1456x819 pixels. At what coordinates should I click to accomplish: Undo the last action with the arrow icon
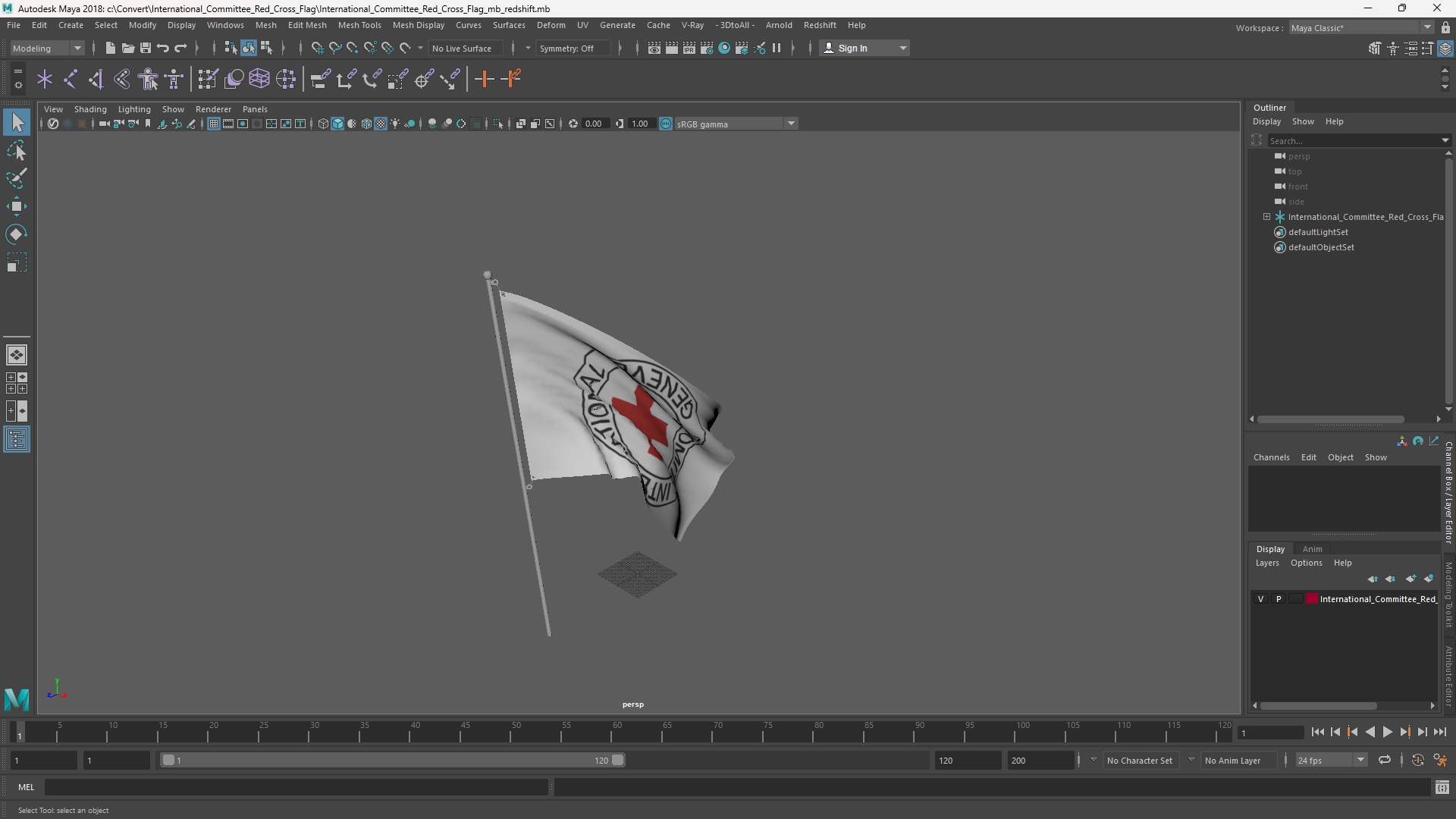pyautogui.click(x=163, y=48)
